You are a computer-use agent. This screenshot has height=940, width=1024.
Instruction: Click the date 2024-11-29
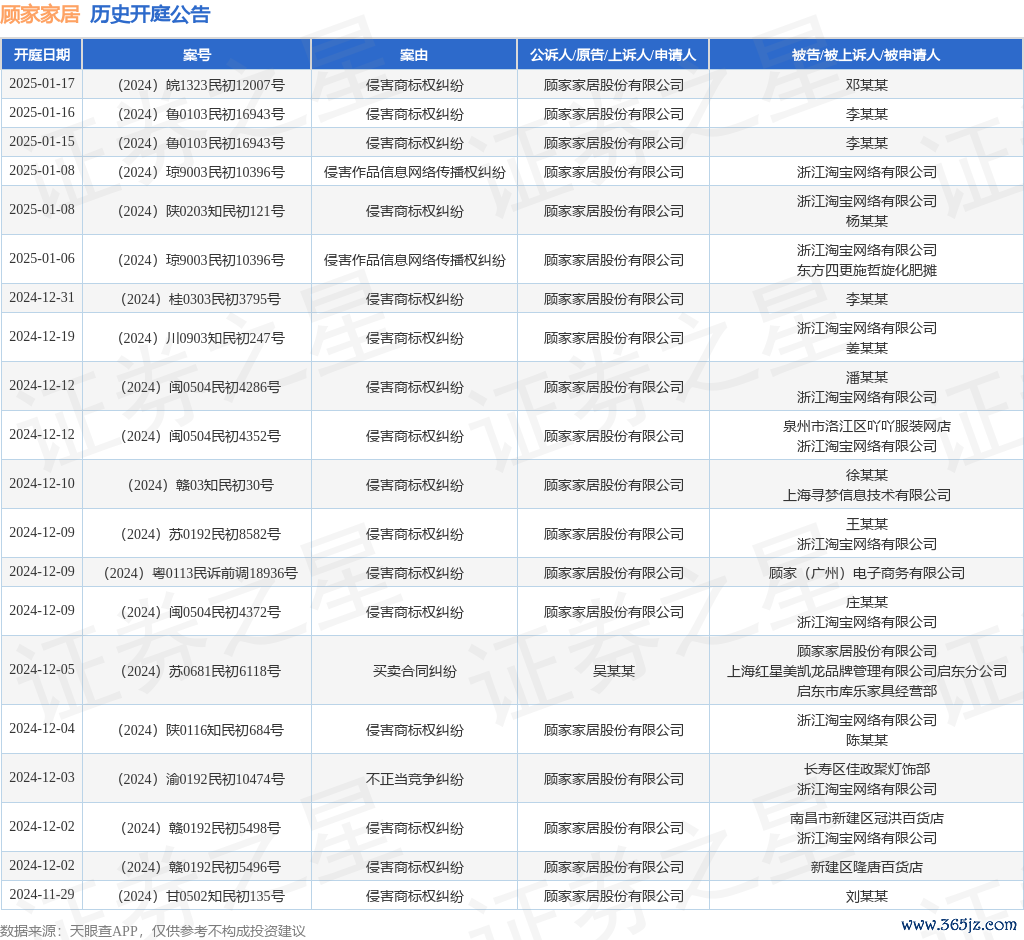(x=42, y=894)
